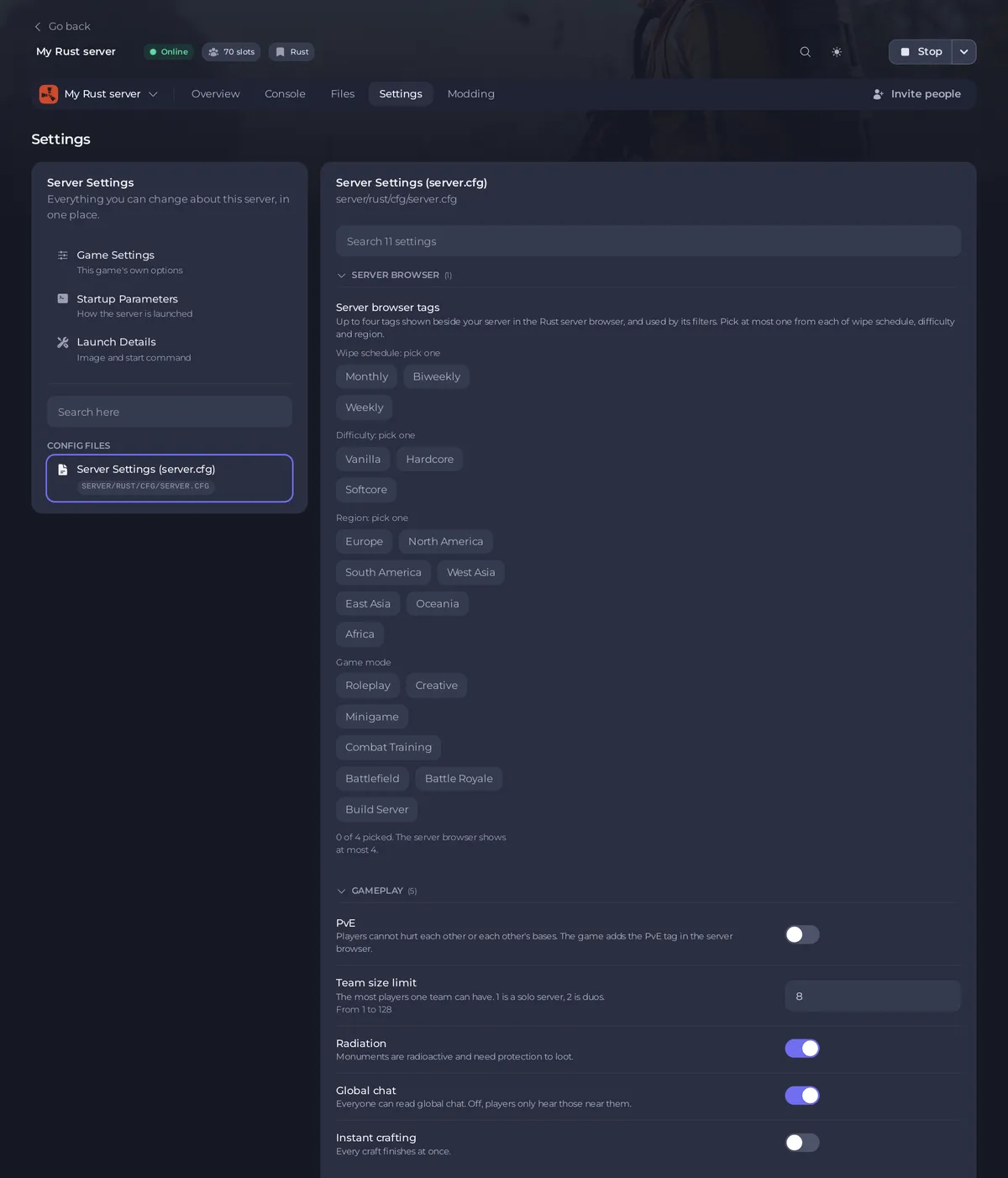Select the East Asia region tag
This screenshot has height=1178, width=1008.
tap(368, 604)
